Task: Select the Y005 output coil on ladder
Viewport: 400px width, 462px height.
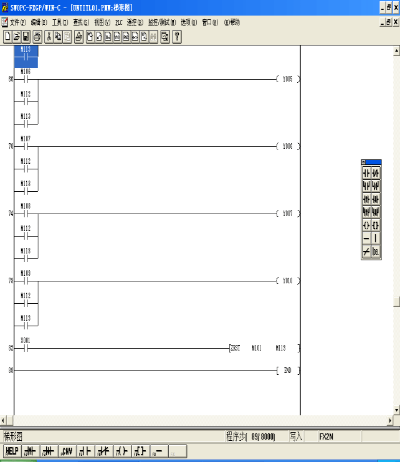Action: (288, 79)
